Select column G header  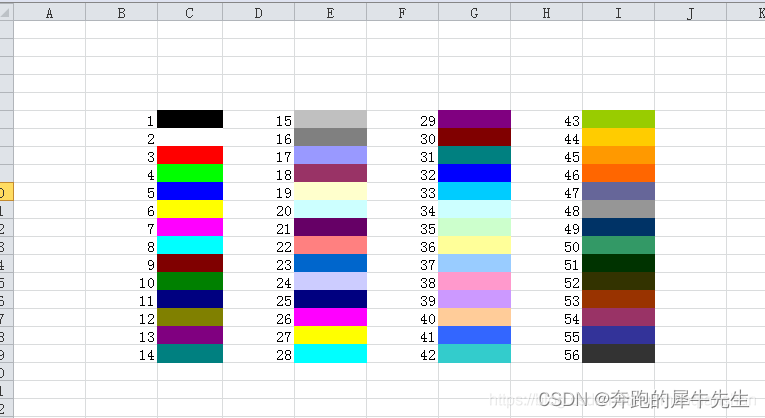coord(474,13)
